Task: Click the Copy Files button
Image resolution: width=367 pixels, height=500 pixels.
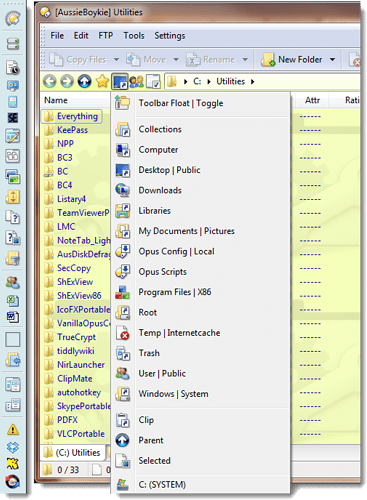Action: click(x=78, y=60)
